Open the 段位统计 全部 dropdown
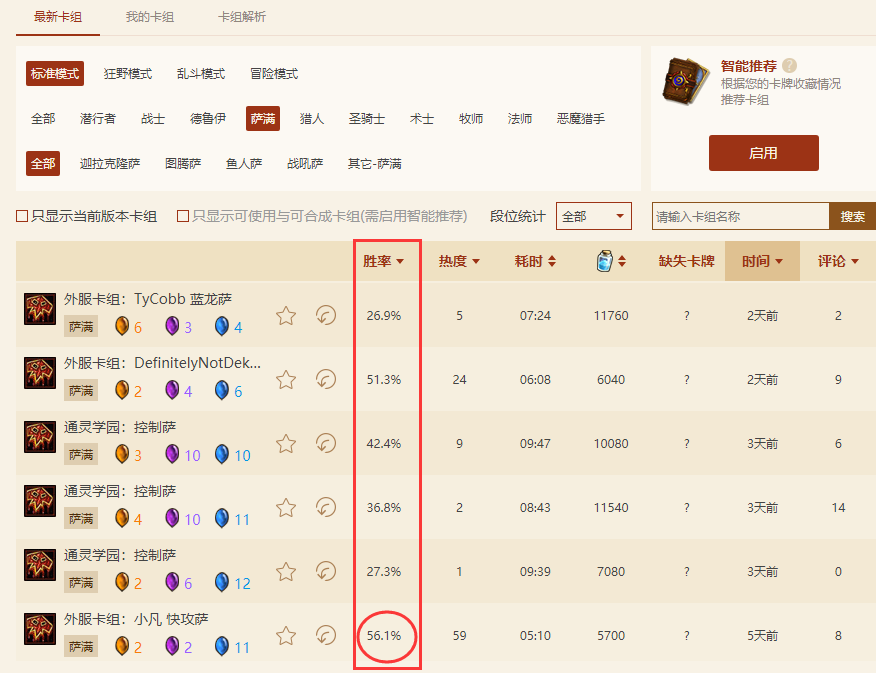This screenshot has width=876, height=673. point(593,216)
